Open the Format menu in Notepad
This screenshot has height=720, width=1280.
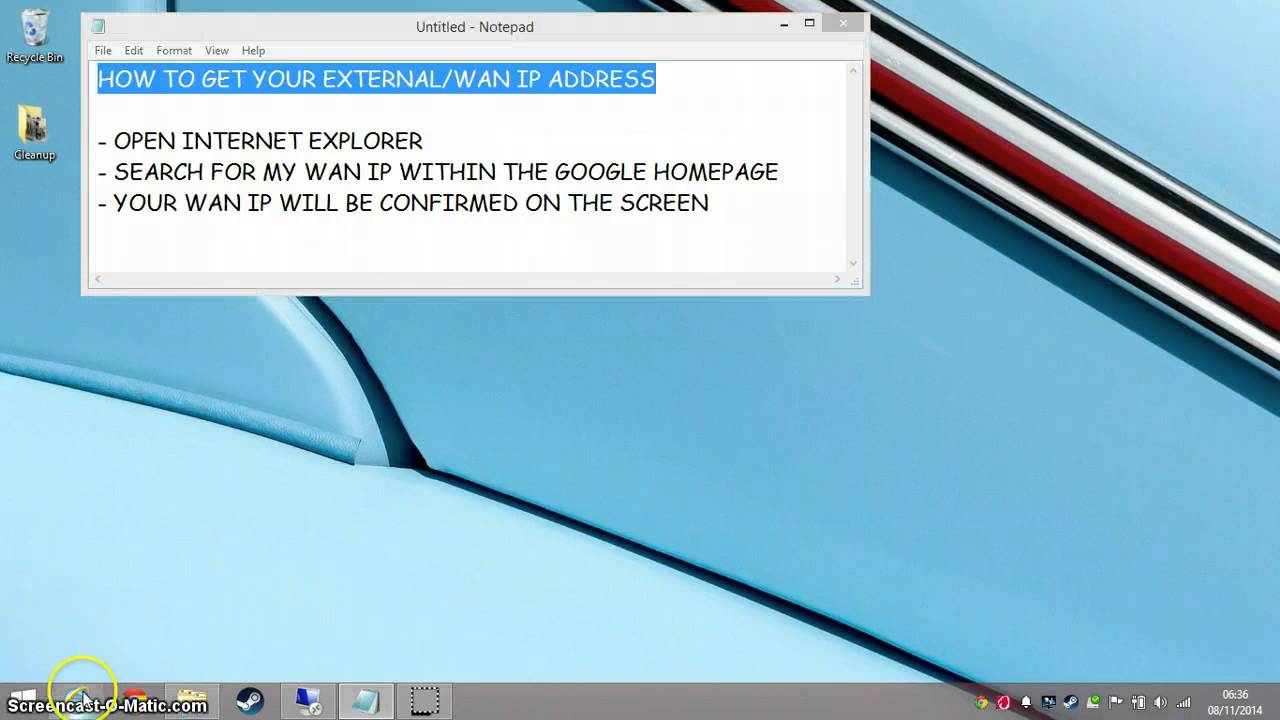coord(174,50)
